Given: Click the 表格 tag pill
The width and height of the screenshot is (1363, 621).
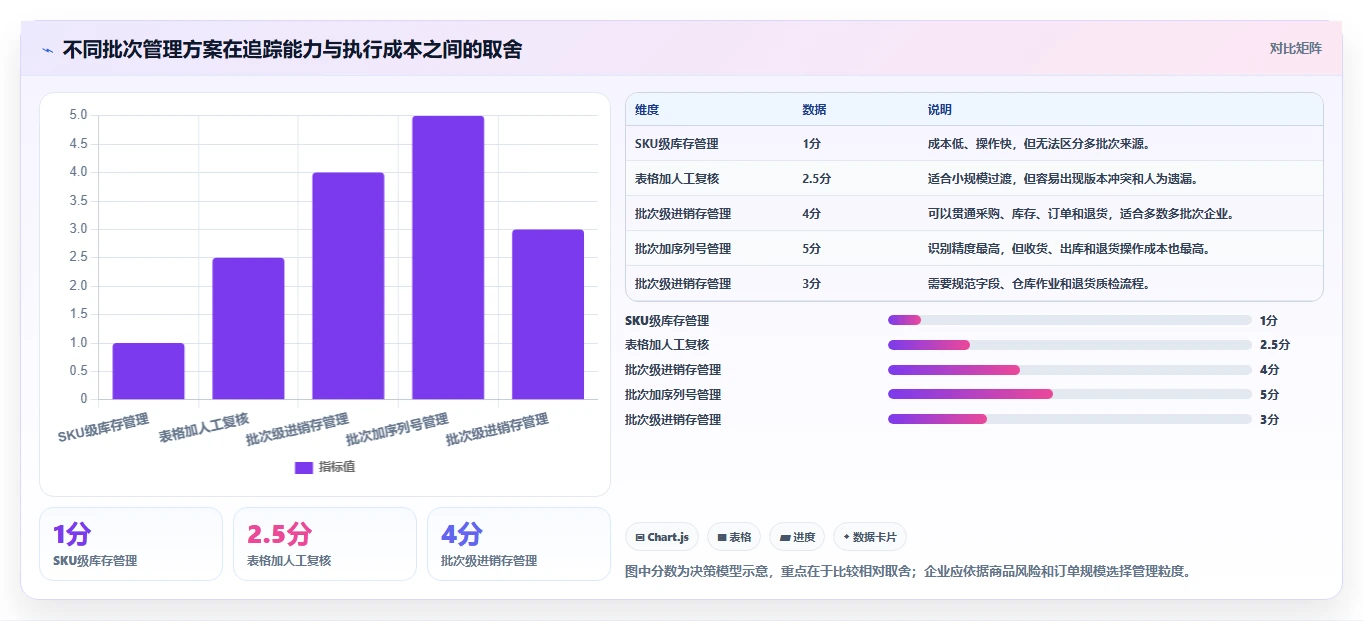Looking at the screenshot, I should pos(734,537).
